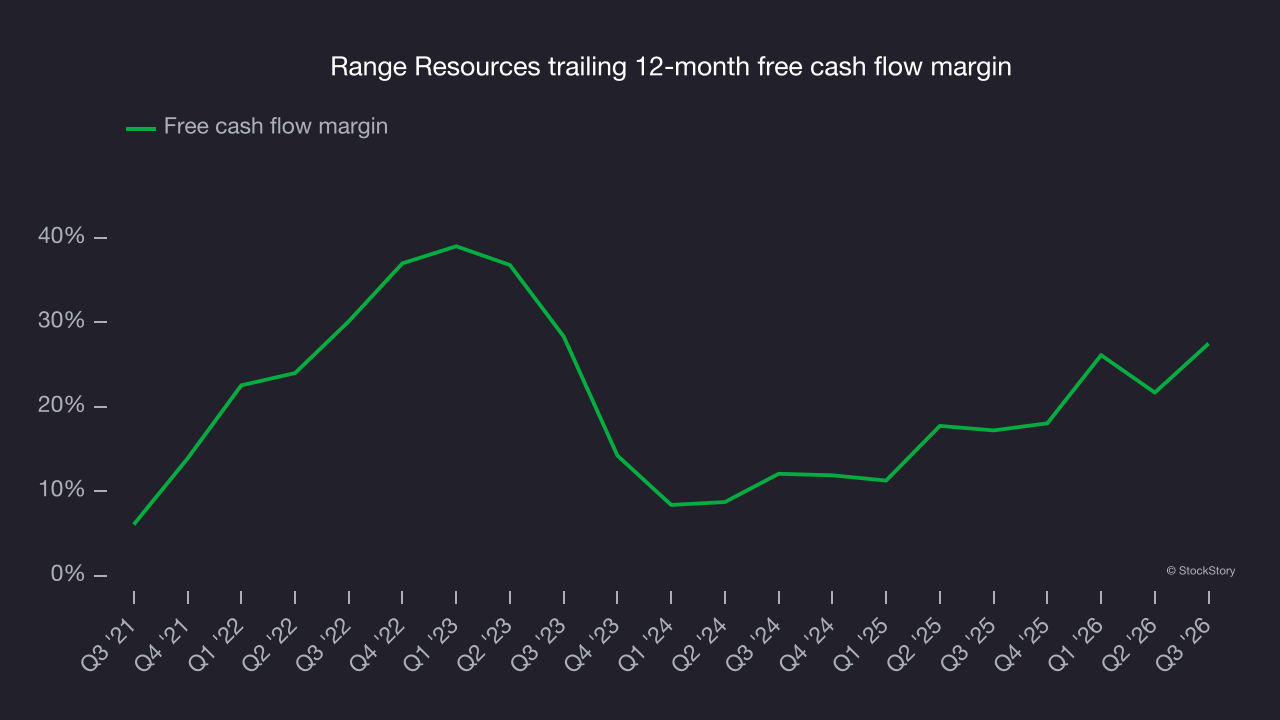Click the line's peak at Q1 '23
Screen dimensions: 1280x720
(456, 246)
